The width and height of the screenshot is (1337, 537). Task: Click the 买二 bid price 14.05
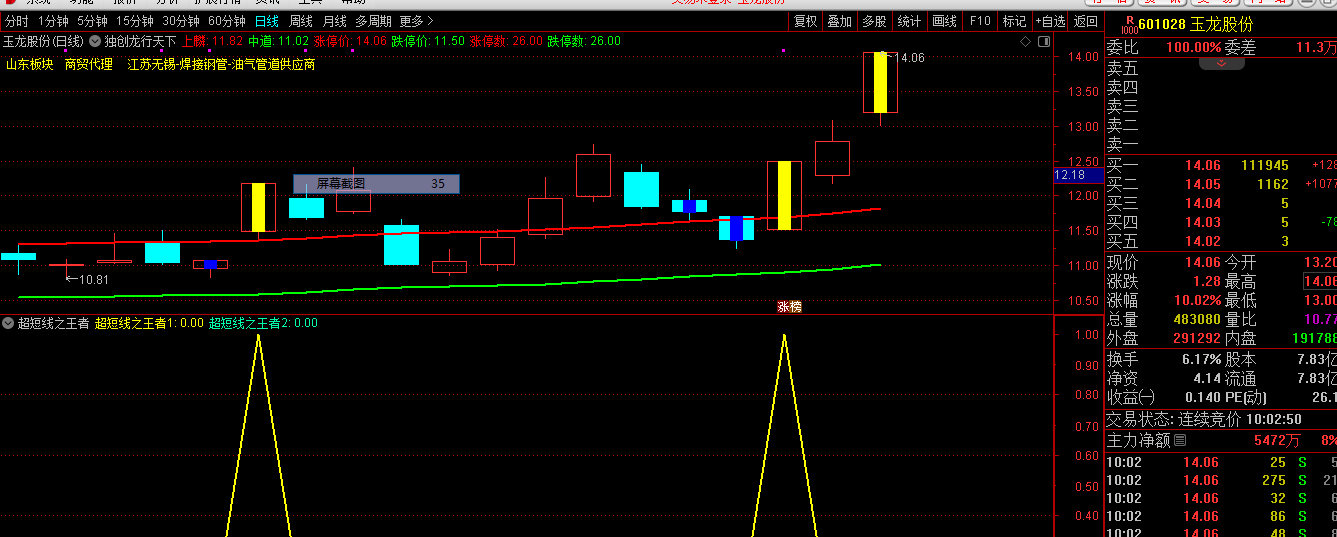[x=1203, y=184]
